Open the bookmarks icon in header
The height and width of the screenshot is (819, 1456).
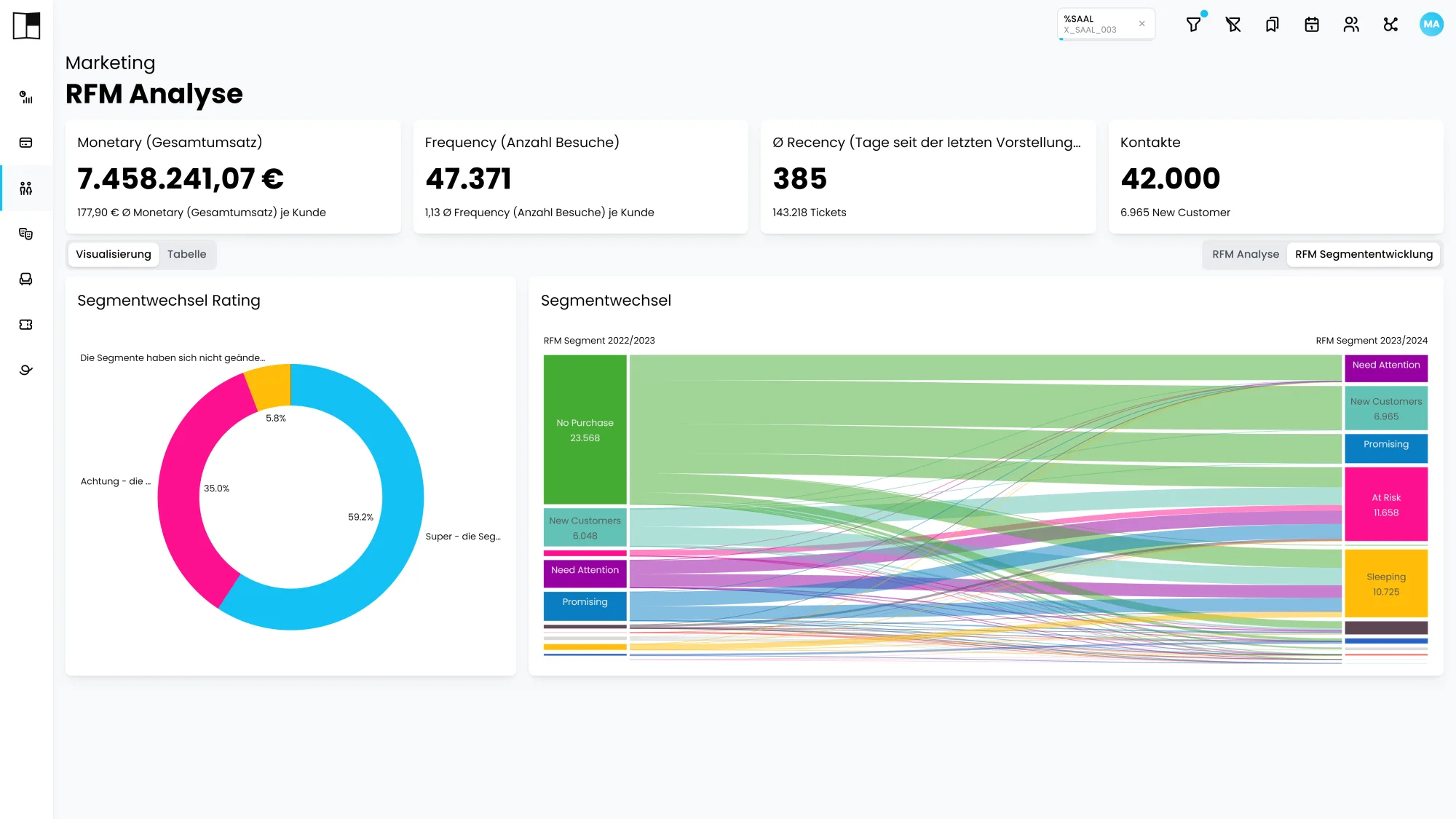[1273, 25]
